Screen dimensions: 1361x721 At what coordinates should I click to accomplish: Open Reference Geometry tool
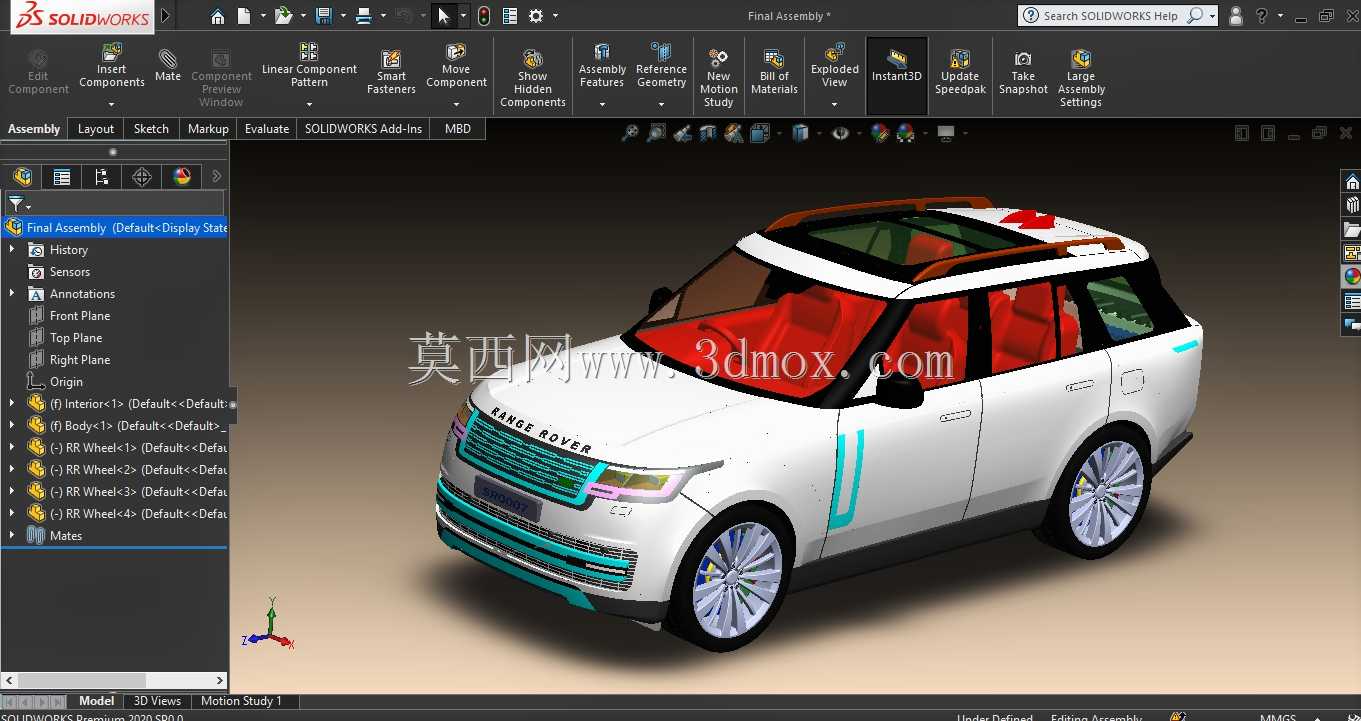(661, 65)
